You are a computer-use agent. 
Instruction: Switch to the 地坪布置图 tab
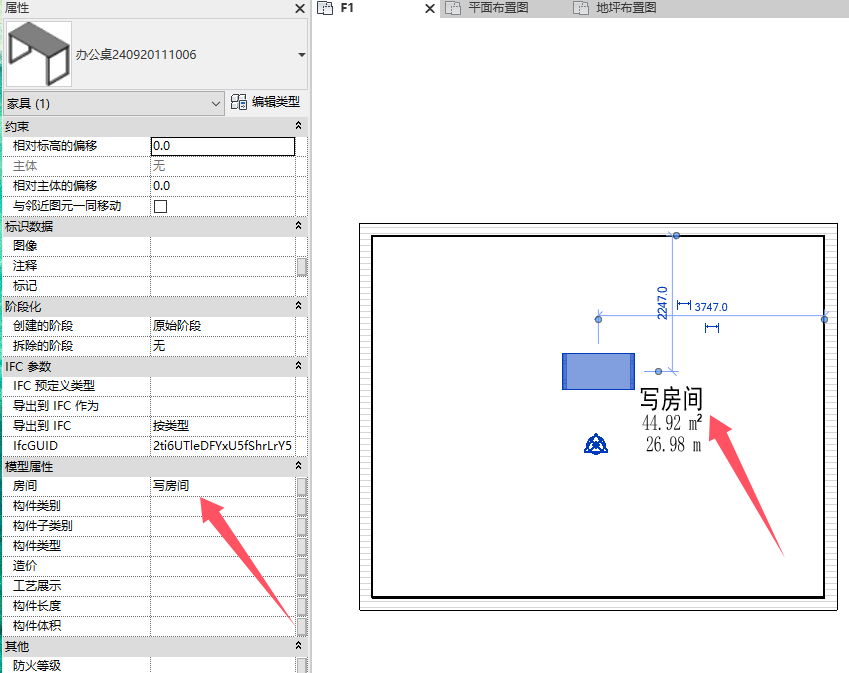(x=625, y=8)
